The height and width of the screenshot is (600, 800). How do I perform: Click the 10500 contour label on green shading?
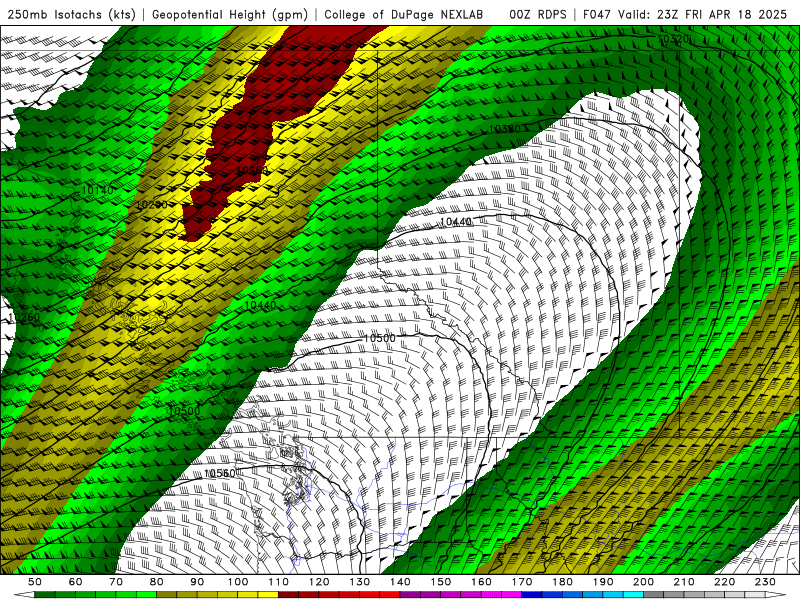click(x=184, y=411)
